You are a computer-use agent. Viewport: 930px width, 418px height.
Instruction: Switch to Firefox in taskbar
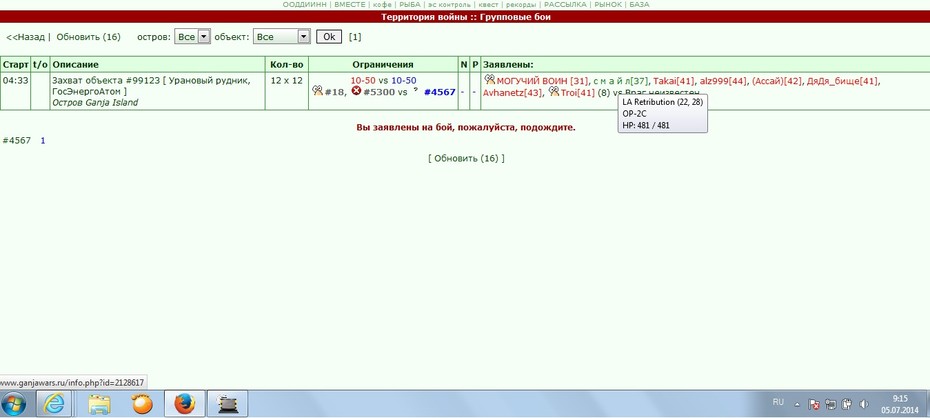point(184,404)
